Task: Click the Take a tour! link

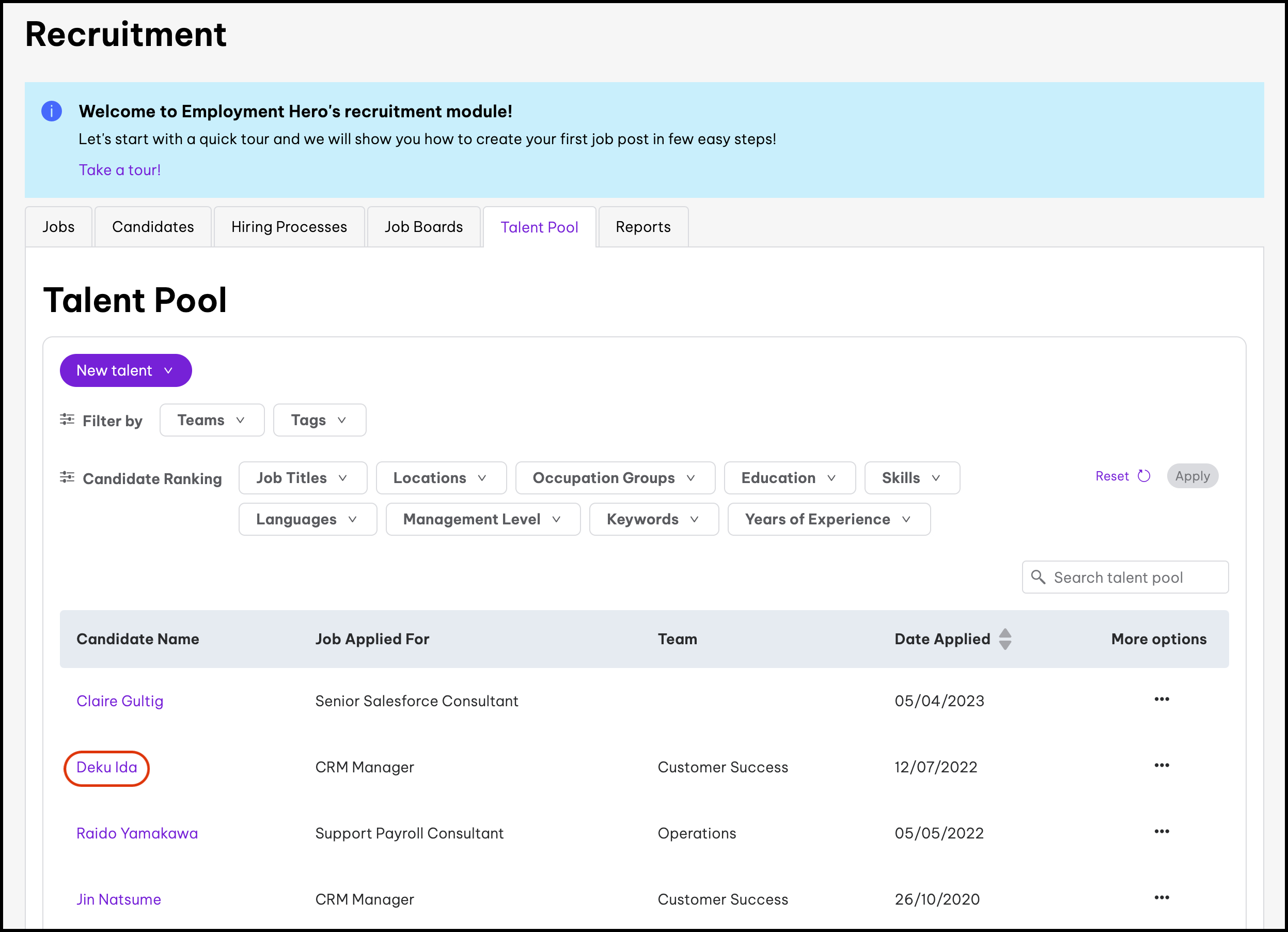Action: [120, 170]
